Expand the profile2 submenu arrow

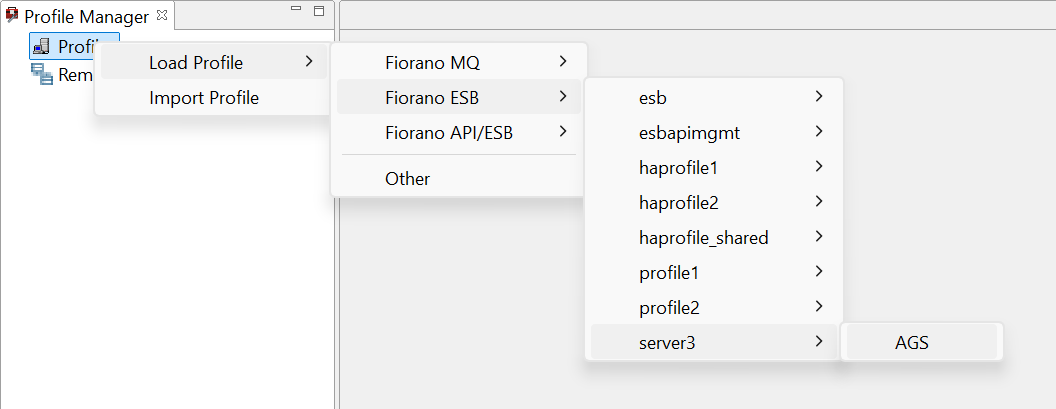(819, 307)
